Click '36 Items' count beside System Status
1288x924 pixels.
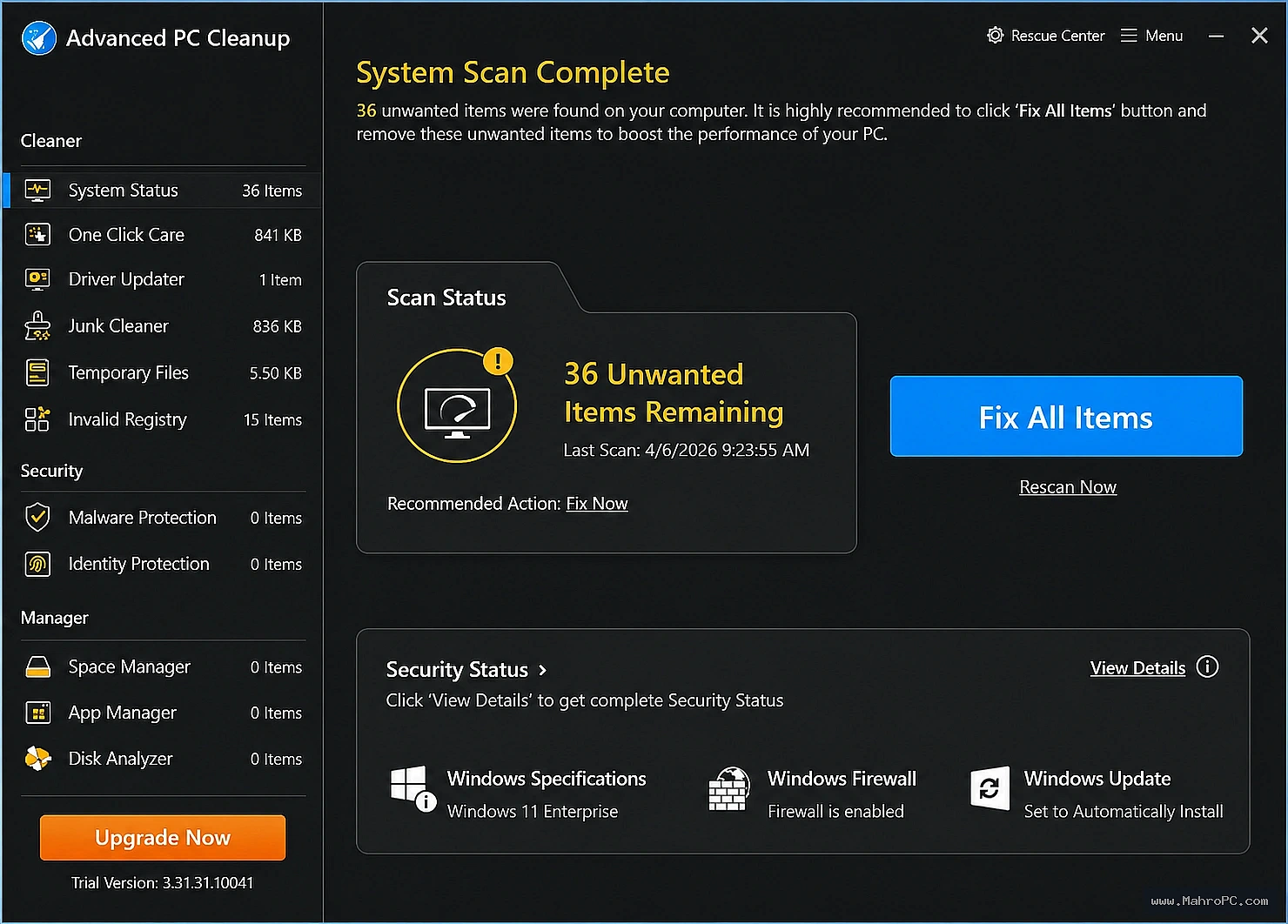click(x=272, y=191)
